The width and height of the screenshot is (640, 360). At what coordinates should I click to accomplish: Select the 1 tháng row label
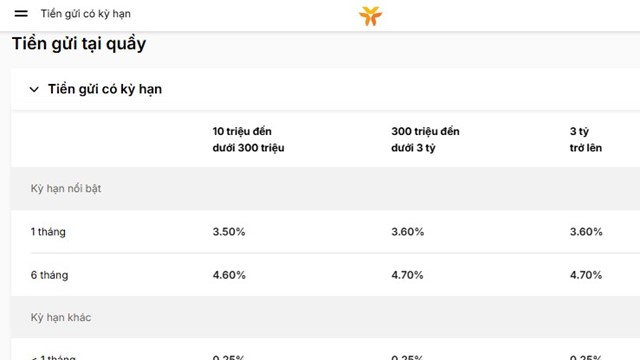[x=48, y=232]
